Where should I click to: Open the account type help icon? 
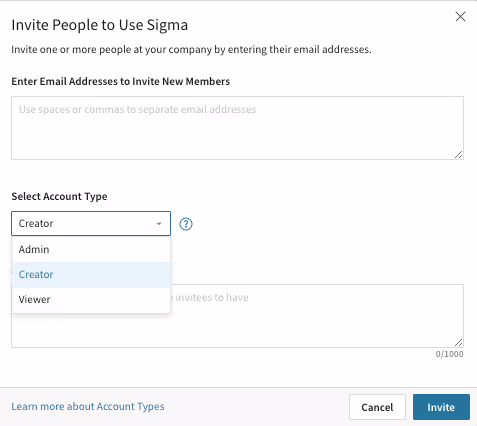186,224
